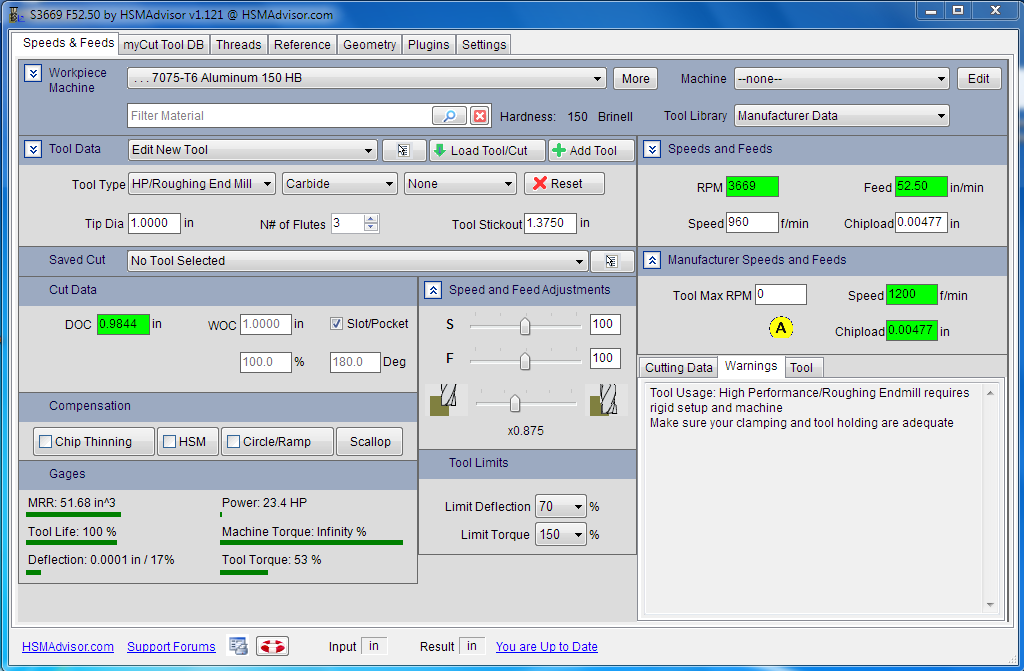Enable the HSM compensation checkbox
This screenshot has width=1024, height=671.
point(169,442)
